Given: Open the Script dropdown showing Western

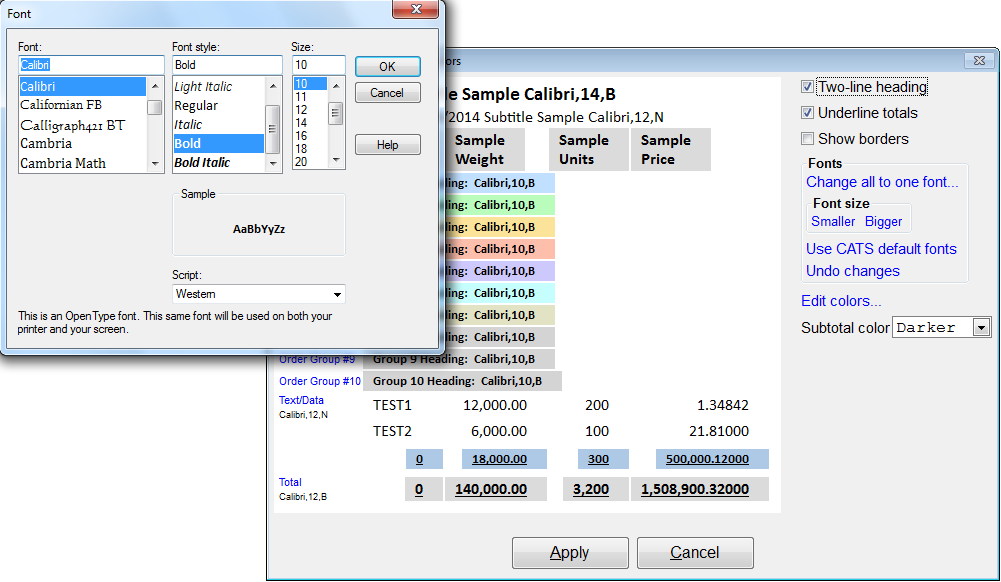Looking at the screenshot, I should (x=259, y=294).
